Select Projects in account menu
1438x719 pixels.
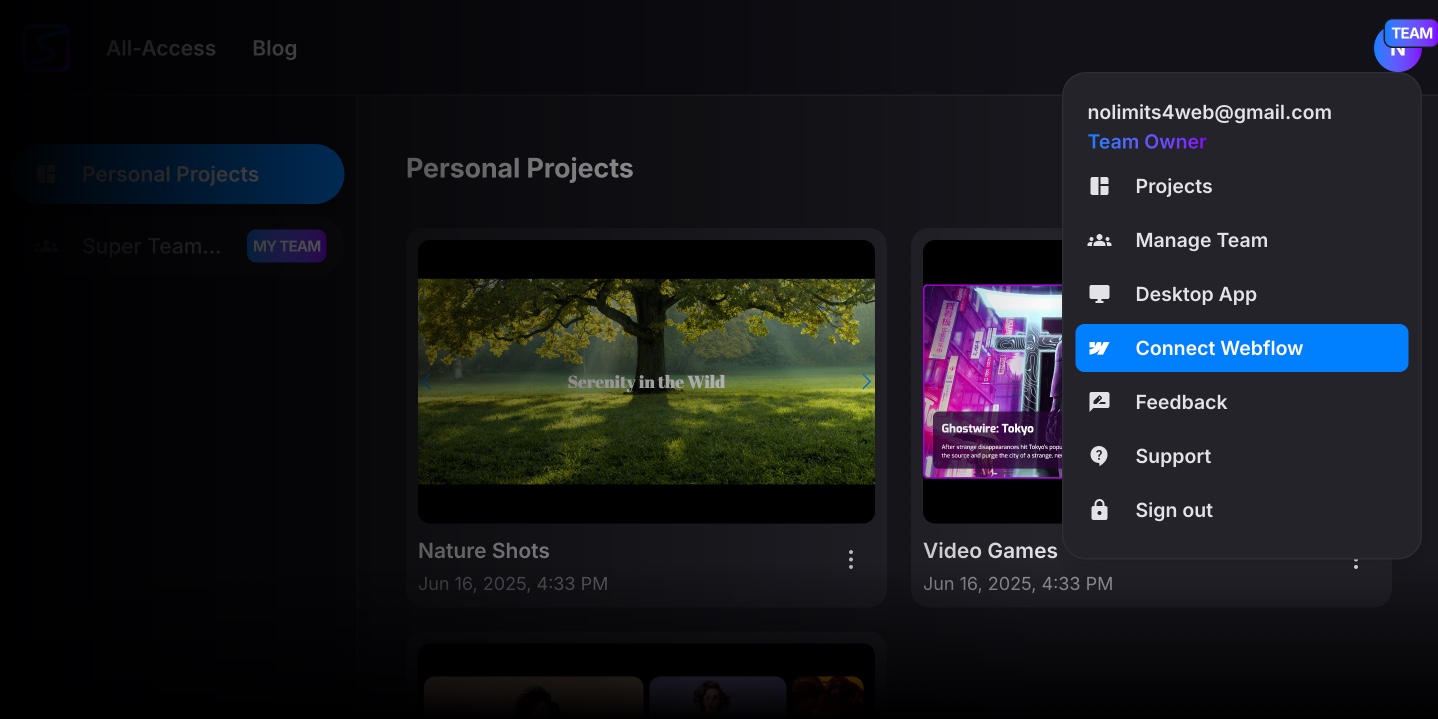[1242, 186]
